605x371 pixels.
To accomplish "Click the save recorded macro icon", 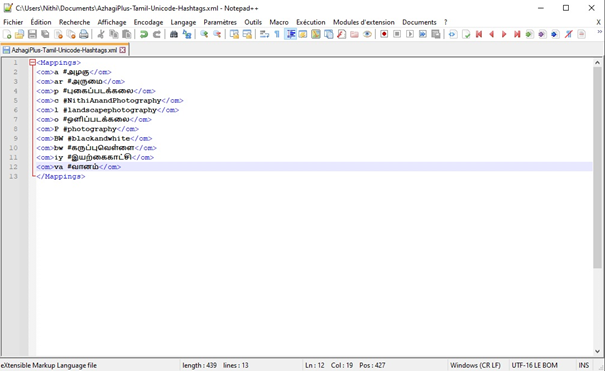I will coord(436,34).
